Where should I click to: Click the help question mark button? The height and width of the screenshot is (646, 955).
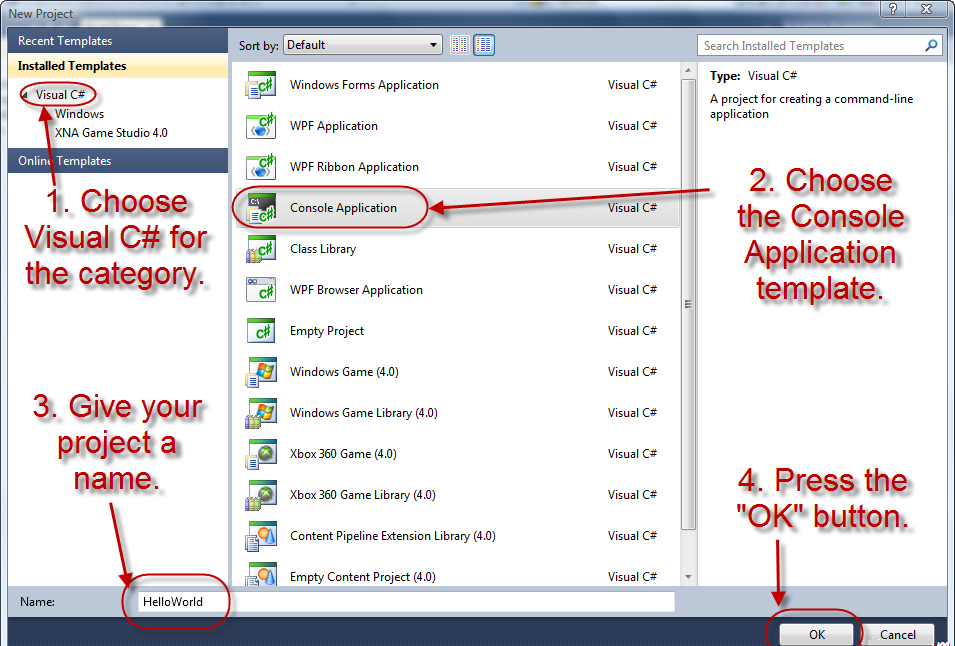pyautogui.click(x=893, y=9)
